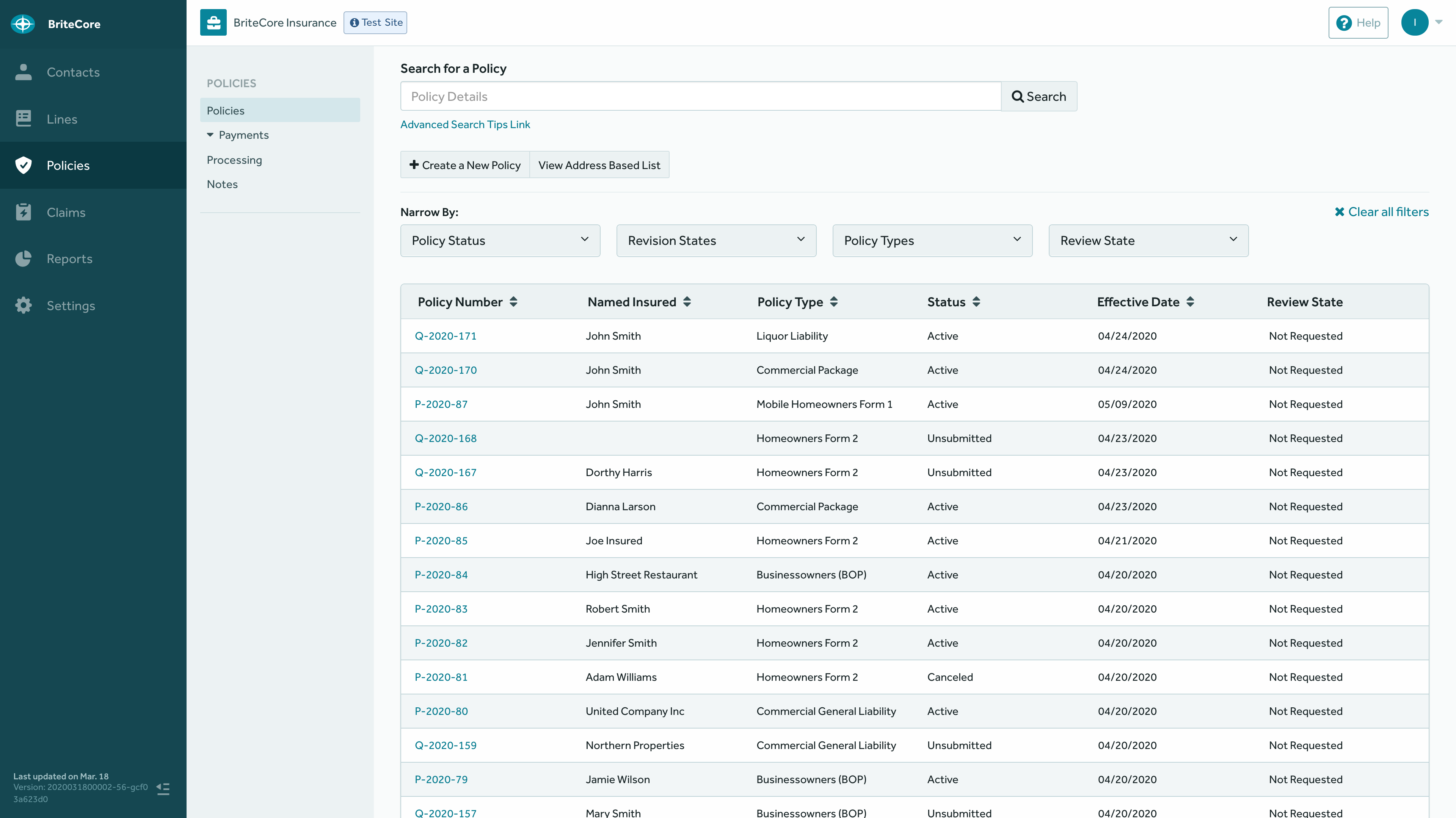Toggle sorting on Named Insured column

(x=687, y=301)
